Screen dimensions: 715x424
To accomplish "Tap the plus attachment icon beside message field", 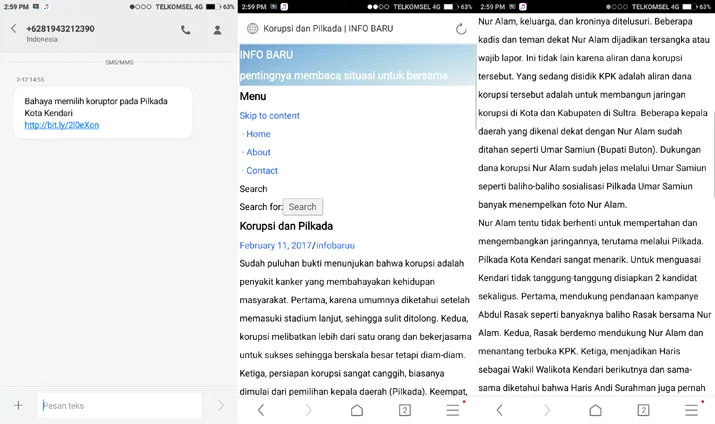I will pos(18,405).
